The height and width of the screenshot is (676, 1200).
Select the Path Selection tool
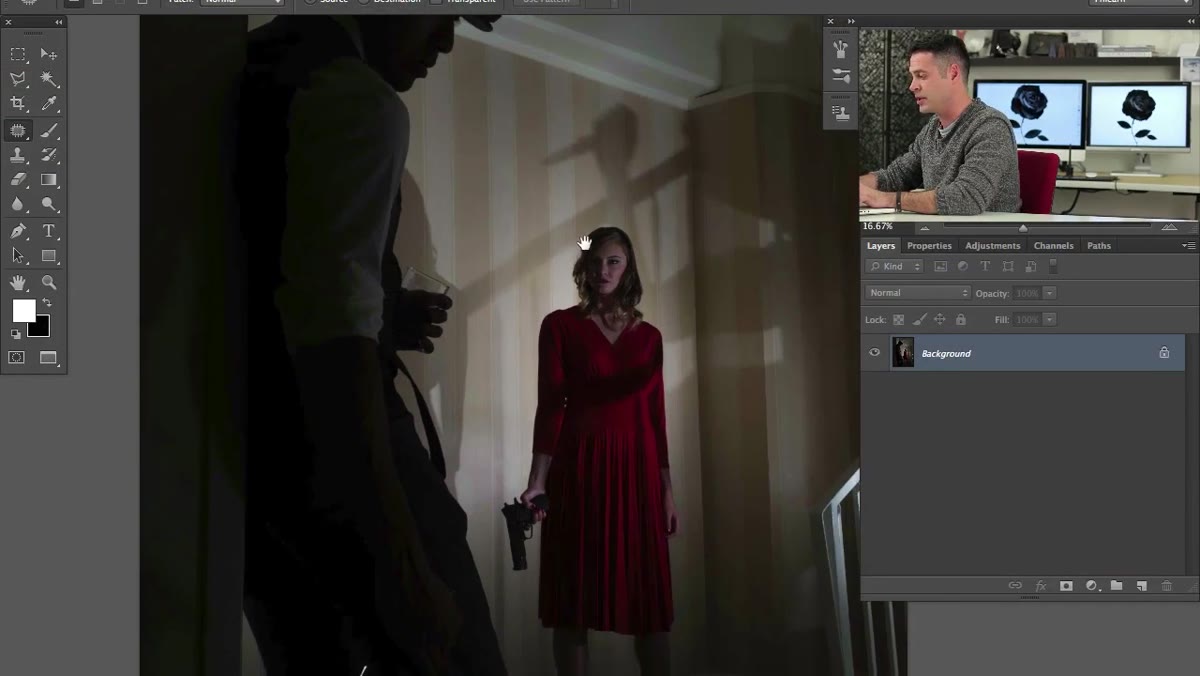click(x=18, y=256)
